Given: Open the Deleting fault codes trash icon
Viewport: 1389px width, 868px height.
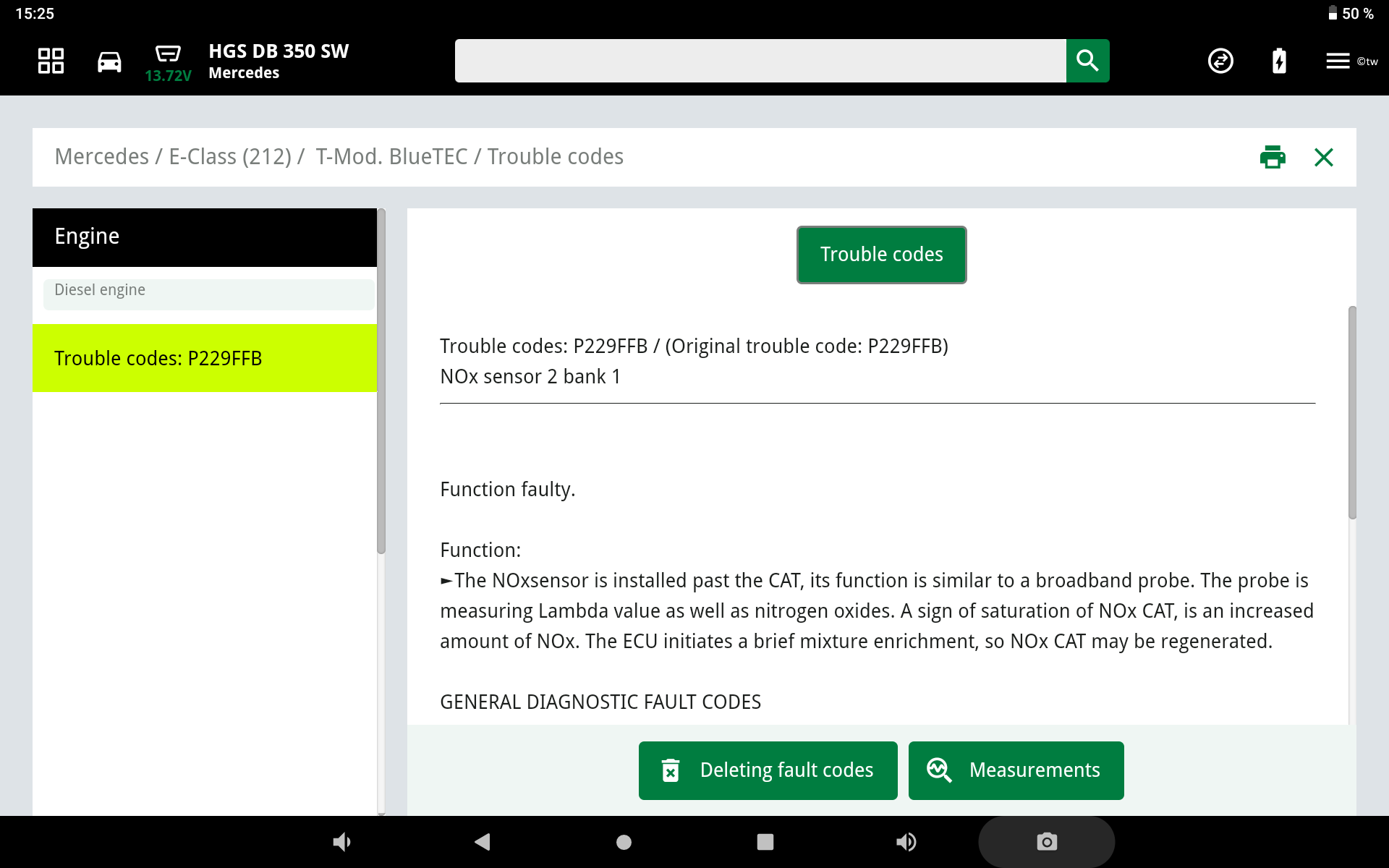Looking at the screenshot, I should pos(672,770).
